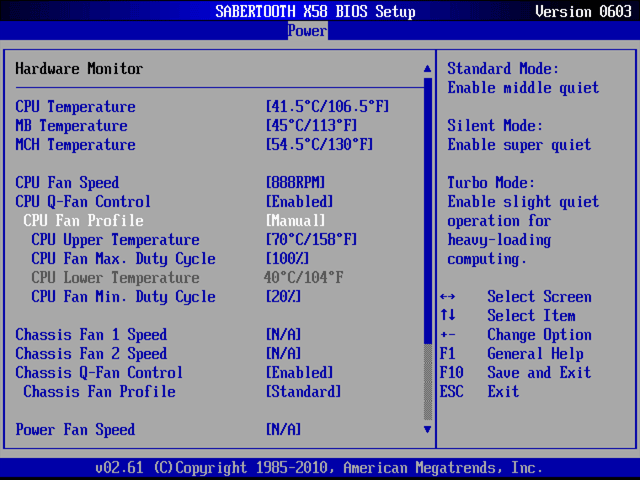Open the Power tab
Image resolution: width=640 pixels, height=480 pixels.
307,31
